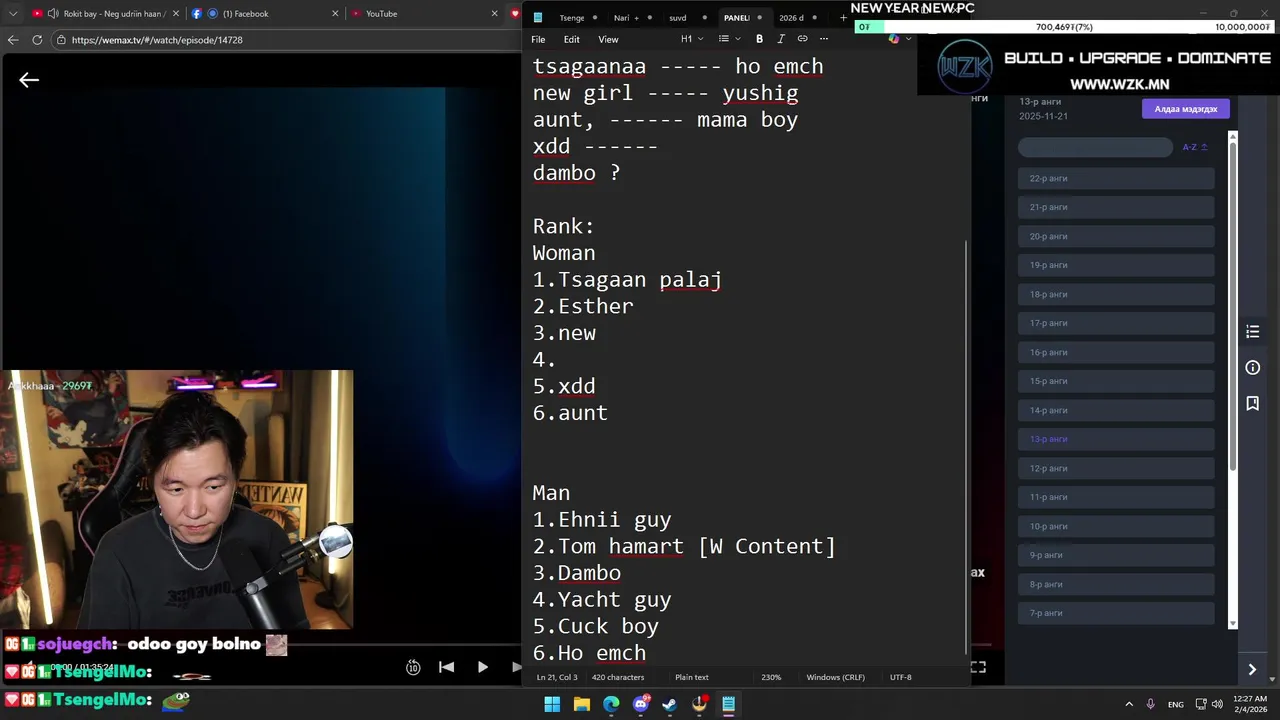Open the View menu in Notepad

click(608, 39)
